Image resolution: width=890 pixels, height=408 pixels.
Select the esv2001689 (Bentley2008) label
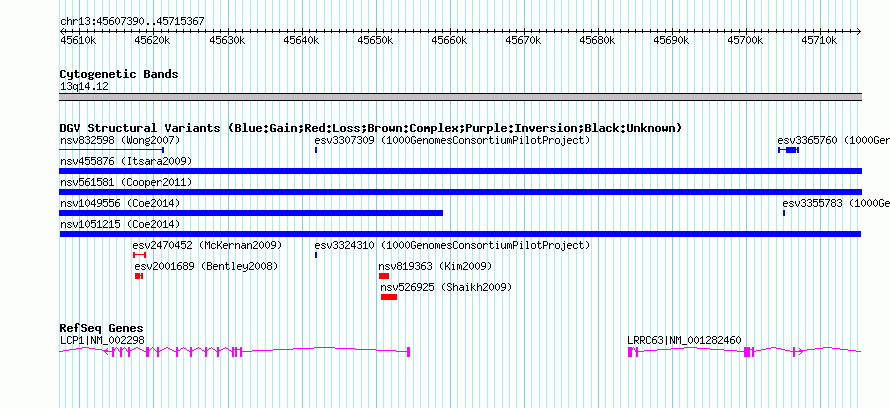coord(207,266)
